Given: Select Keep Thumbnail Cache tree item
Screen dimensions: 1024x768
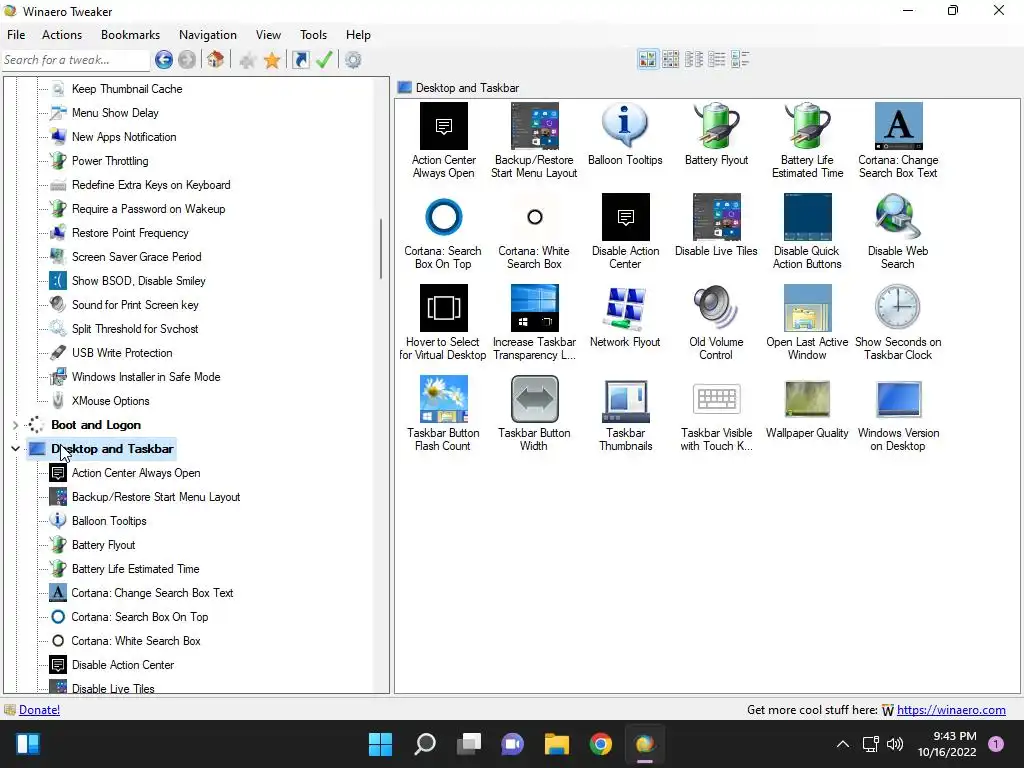Looking at the screenshot, I should click(x=127, y=89).
